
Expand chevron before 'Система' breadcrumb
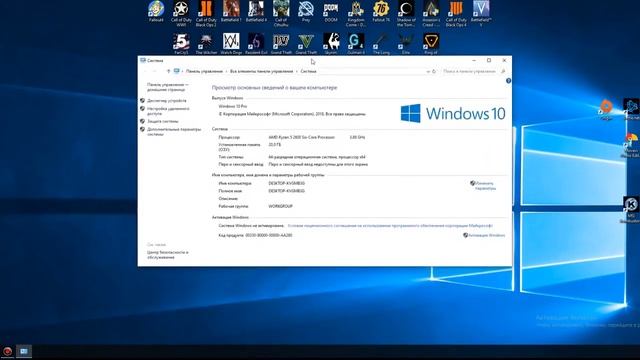(x=297, y=71)
